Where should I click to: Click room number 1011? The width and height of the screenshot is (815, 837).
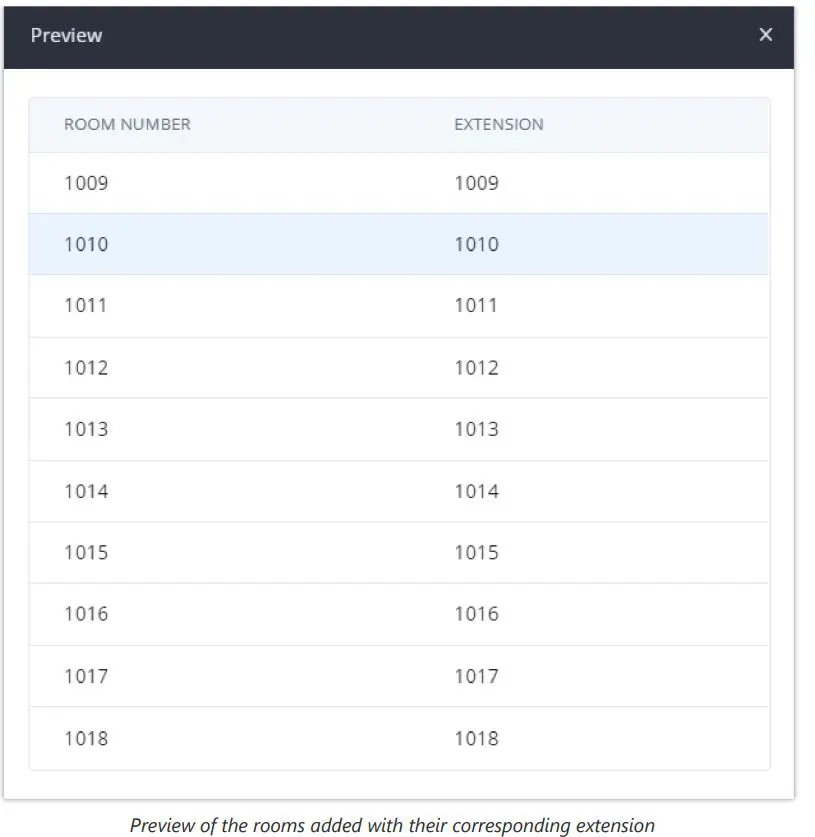(x=86, y=306)
